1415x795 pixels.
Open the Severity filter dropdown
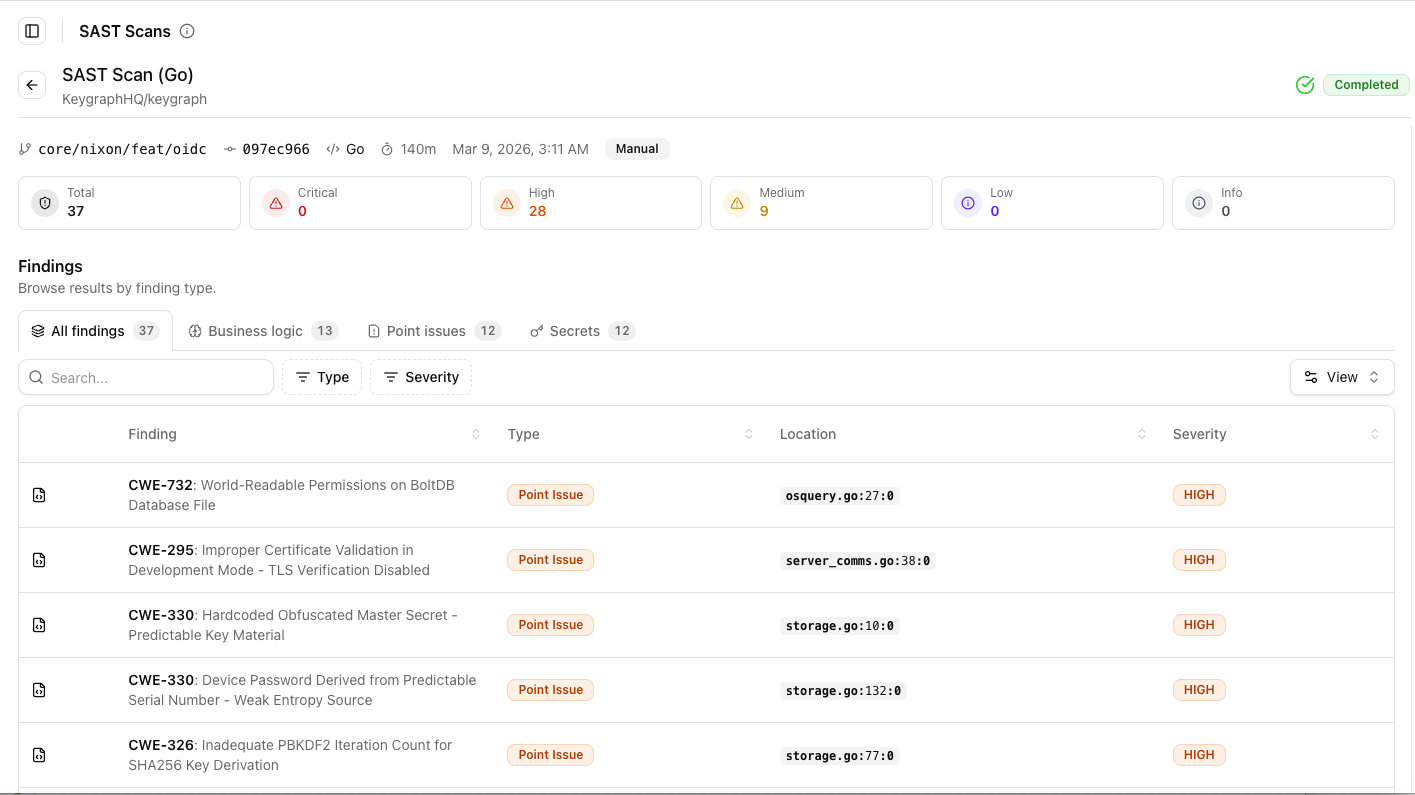click(421, 377)
